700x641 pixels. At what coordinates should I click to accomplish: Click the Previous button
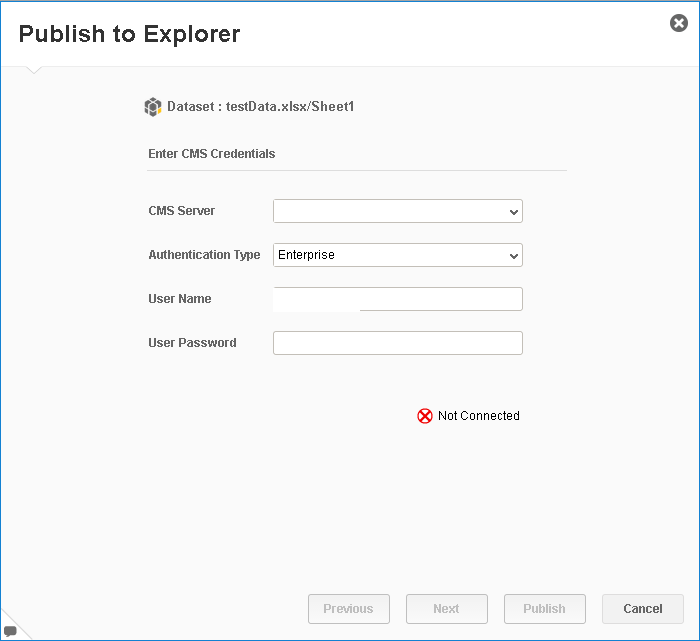tap(349, 609)
